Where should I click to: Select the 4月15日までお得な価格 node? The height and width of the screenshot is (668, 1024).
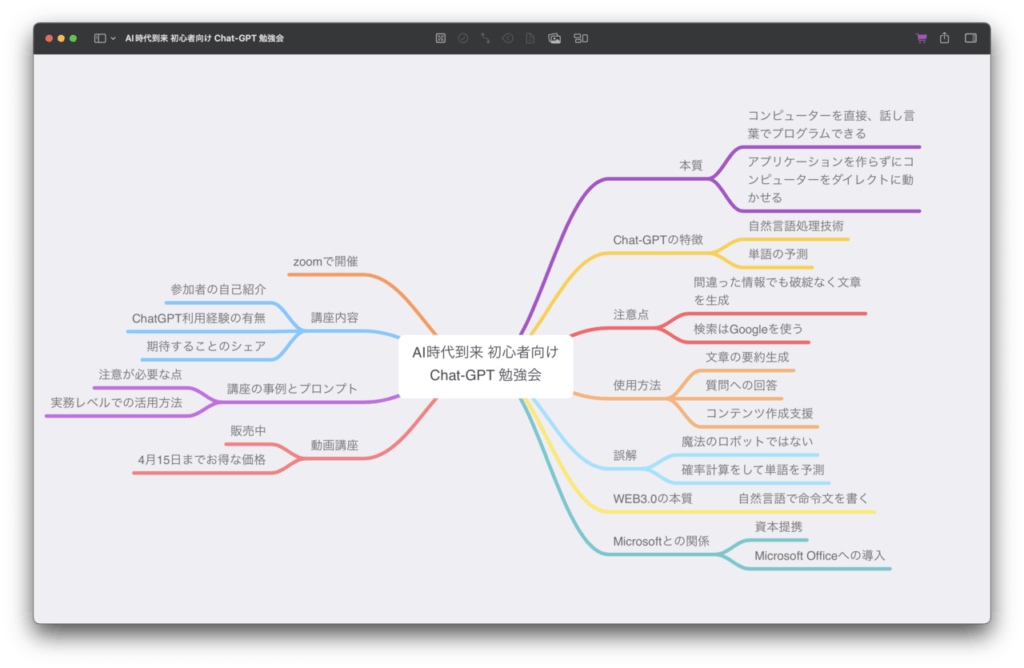pos(202,460)
